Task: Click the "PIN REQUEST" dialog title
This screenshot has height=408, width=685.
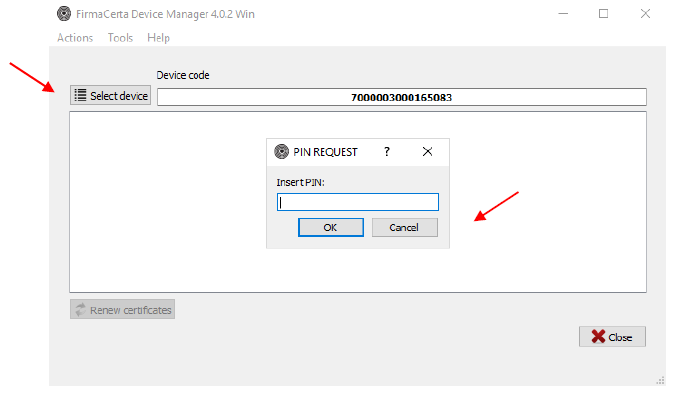Action: (325, 152)
